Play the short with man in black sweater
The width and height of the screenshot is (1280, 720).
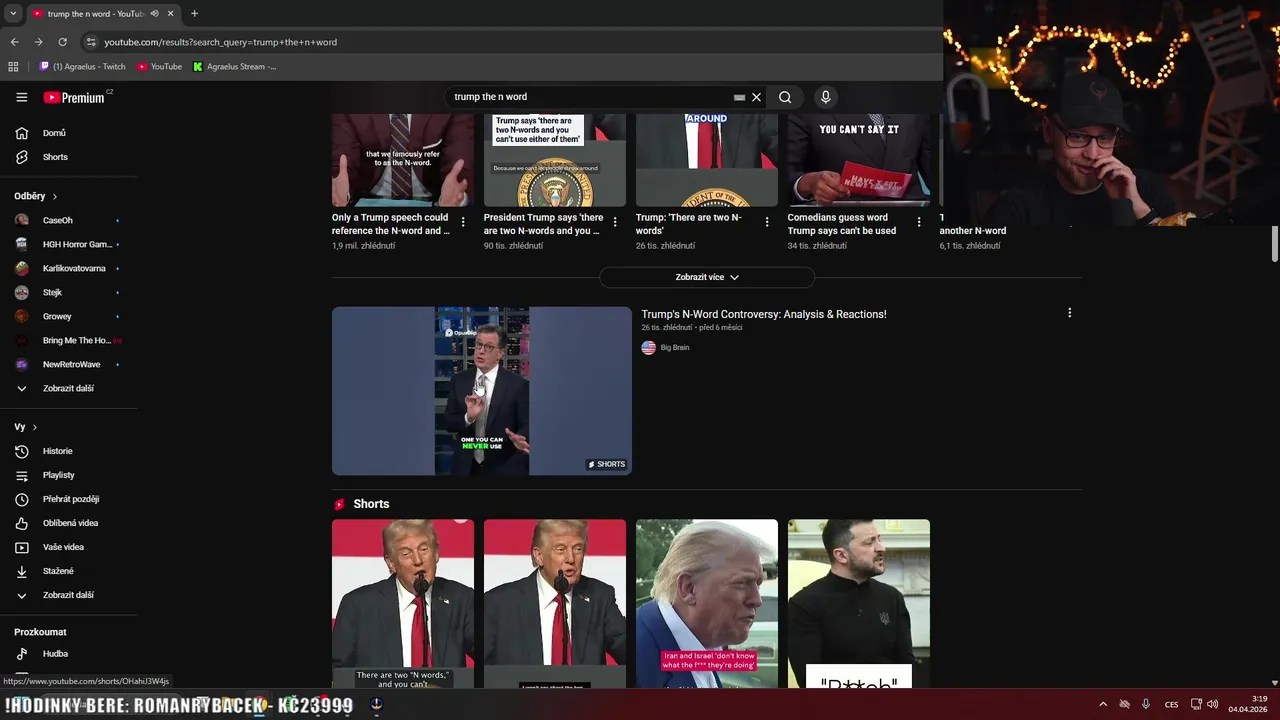coord(859,603)
